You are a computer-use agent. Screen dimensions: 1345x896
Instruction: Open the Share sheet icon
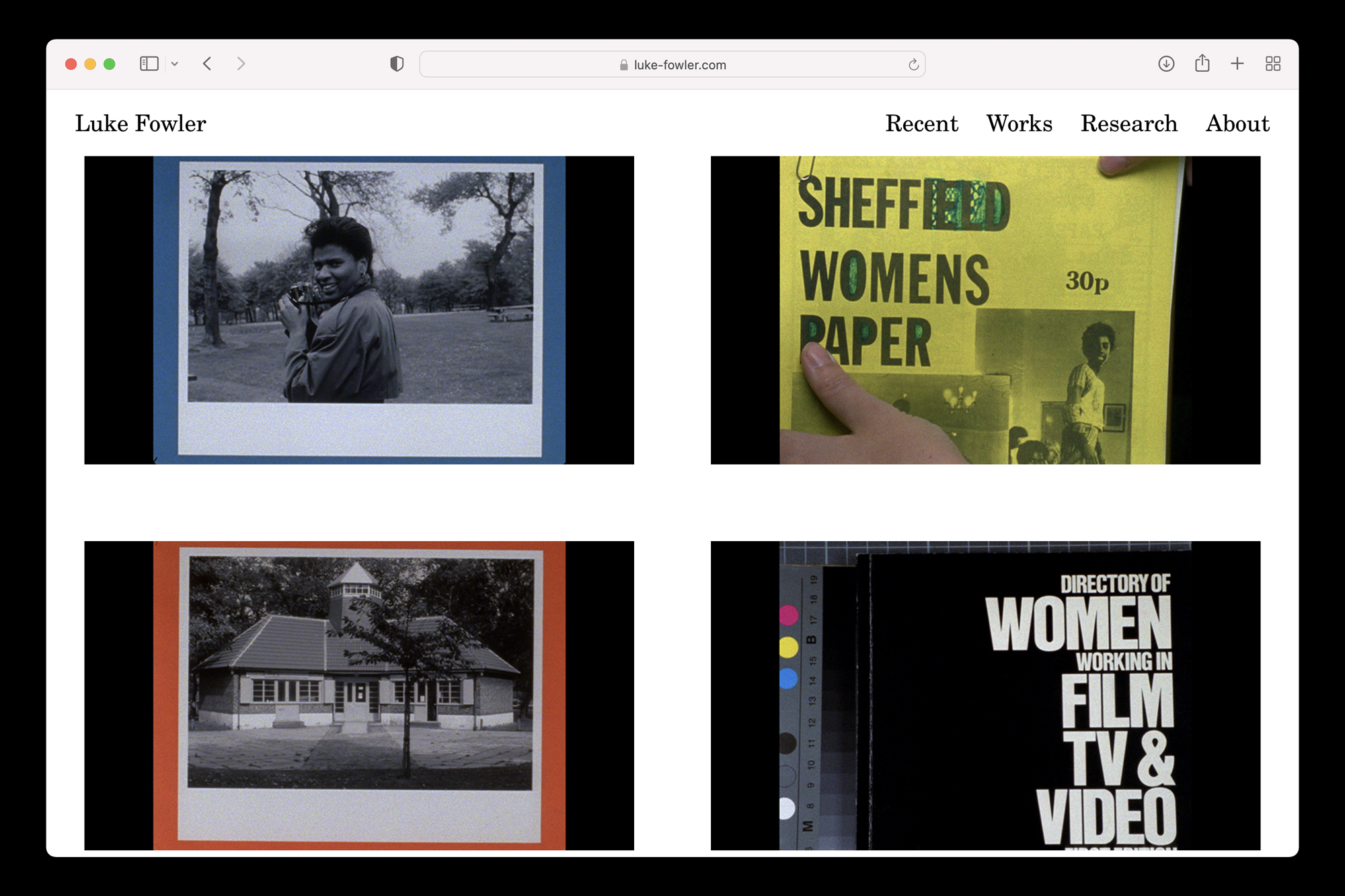click(x=1202, y=64)
